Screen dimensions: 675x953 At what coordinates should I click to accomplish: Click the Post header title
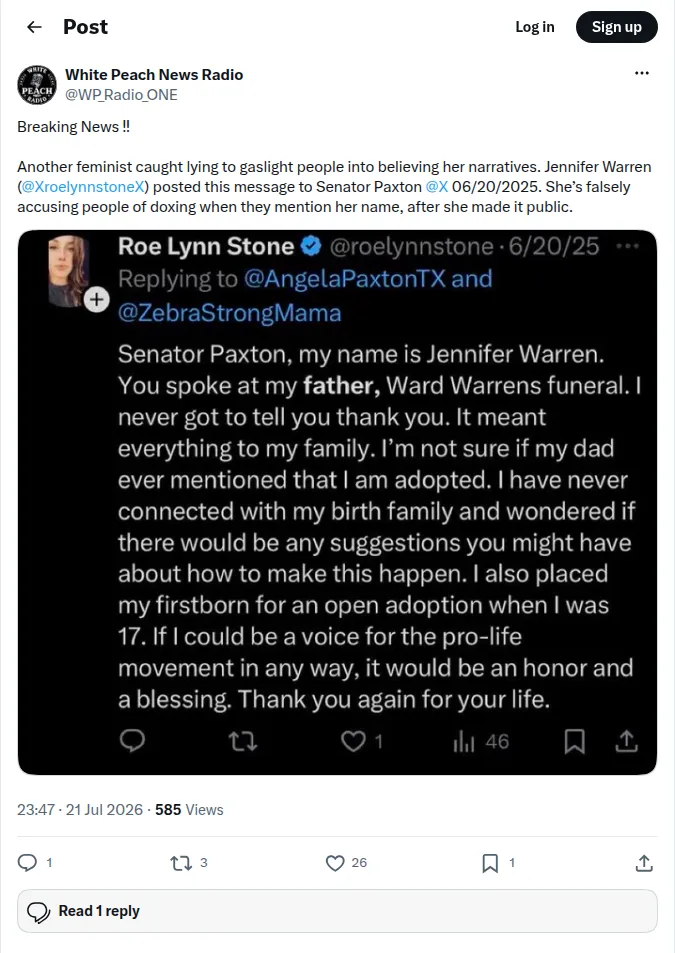[x=86, y=27]
